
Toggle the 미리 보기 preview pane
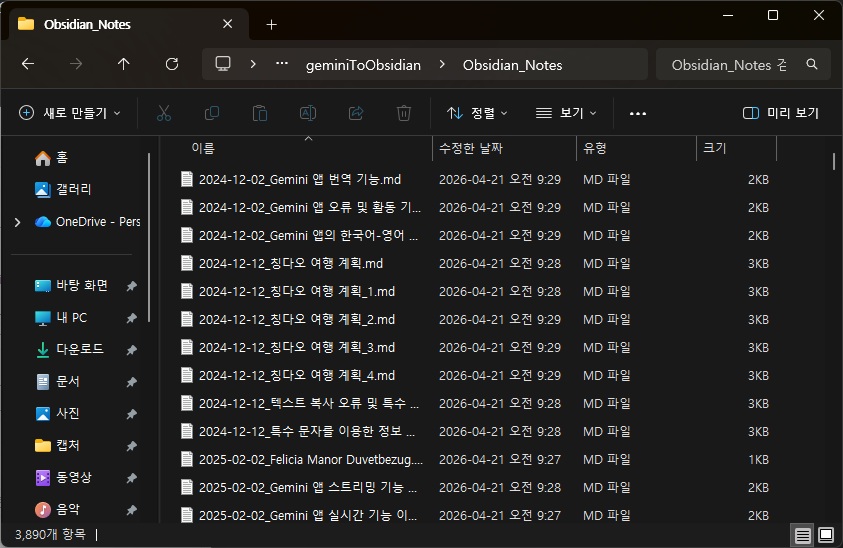(x=780, y=113)
